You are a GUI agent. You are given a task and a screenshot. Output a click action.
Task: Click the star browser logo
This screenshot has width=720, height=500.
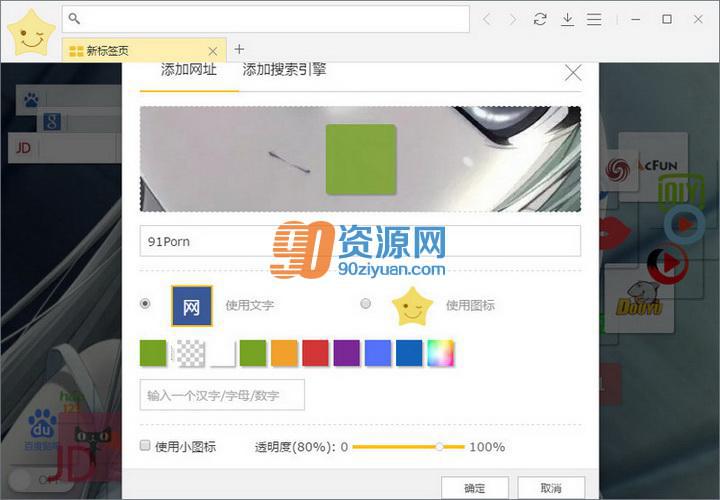(x=32, y=33)
